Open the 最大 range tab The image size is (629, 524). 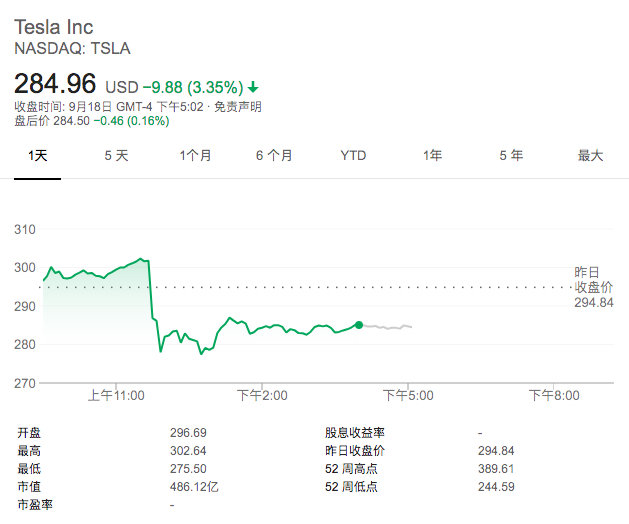(x=590, y=156)
